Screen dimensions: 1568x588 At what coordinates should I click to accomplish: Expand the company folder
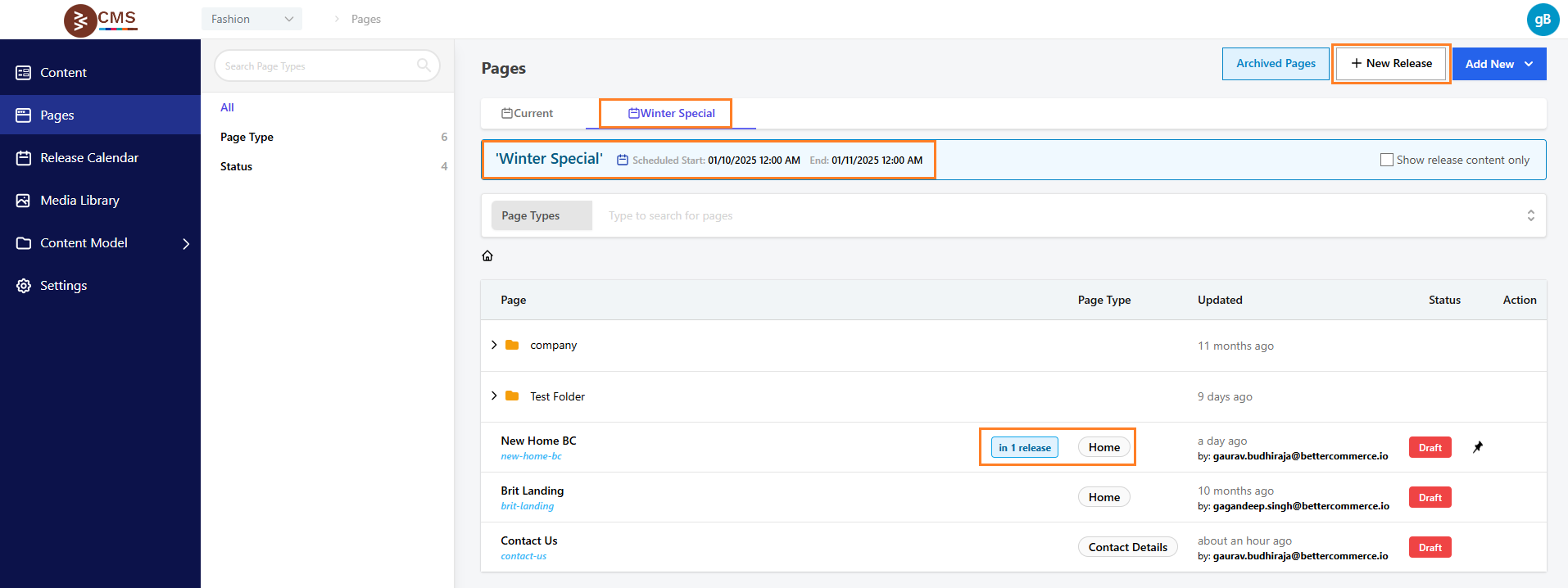pos(494,345)
